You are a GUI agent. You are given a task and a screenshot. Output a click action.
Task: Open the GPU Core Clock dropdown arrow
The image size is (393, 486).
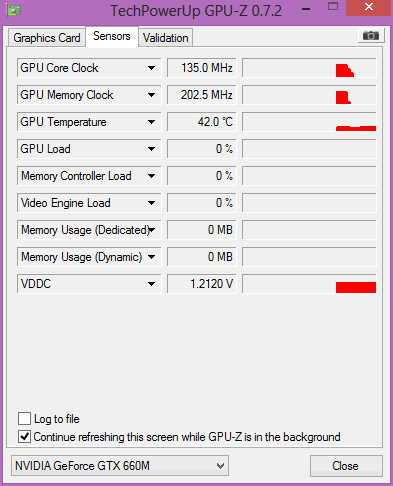pyautogui.click(x=151, y=68)
